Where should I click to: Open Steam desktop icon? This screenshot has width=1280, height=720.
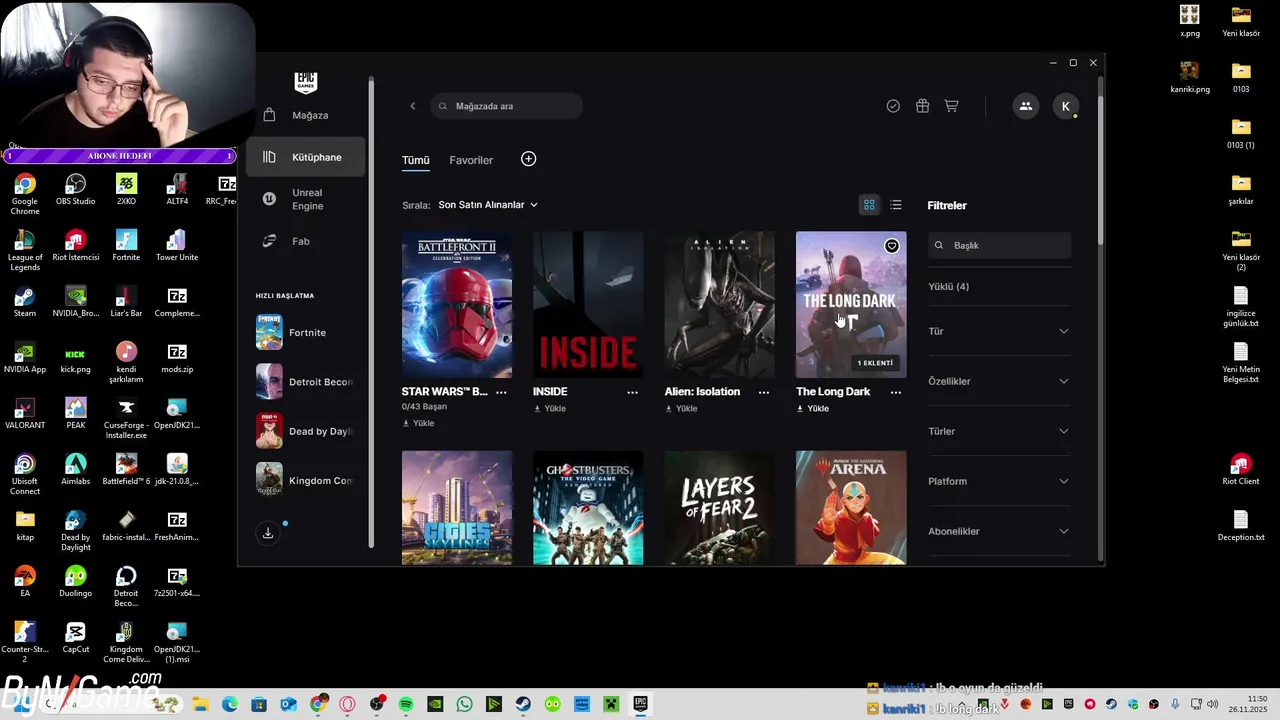tap(25, 301)
